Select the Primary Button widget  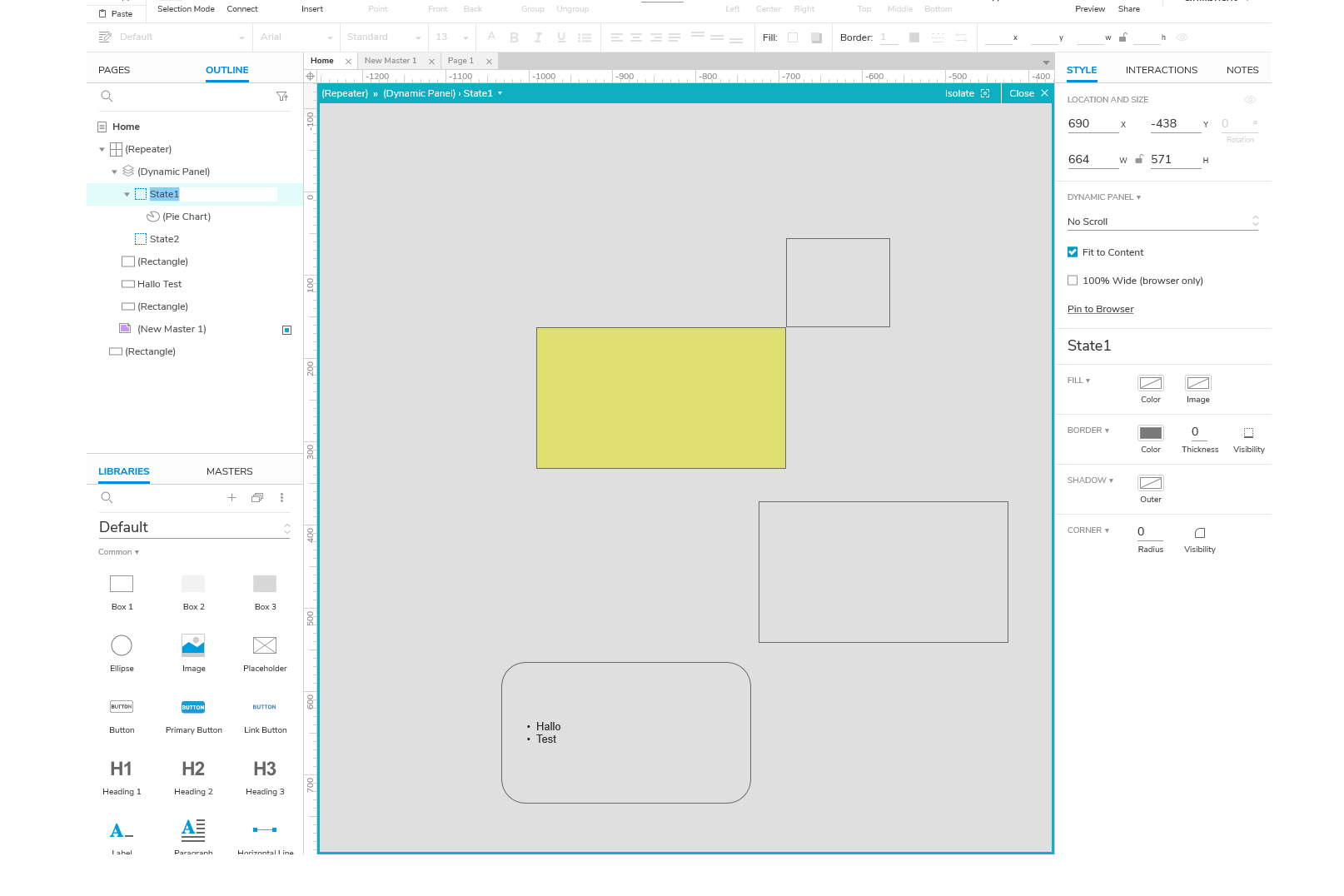[192, 706]
